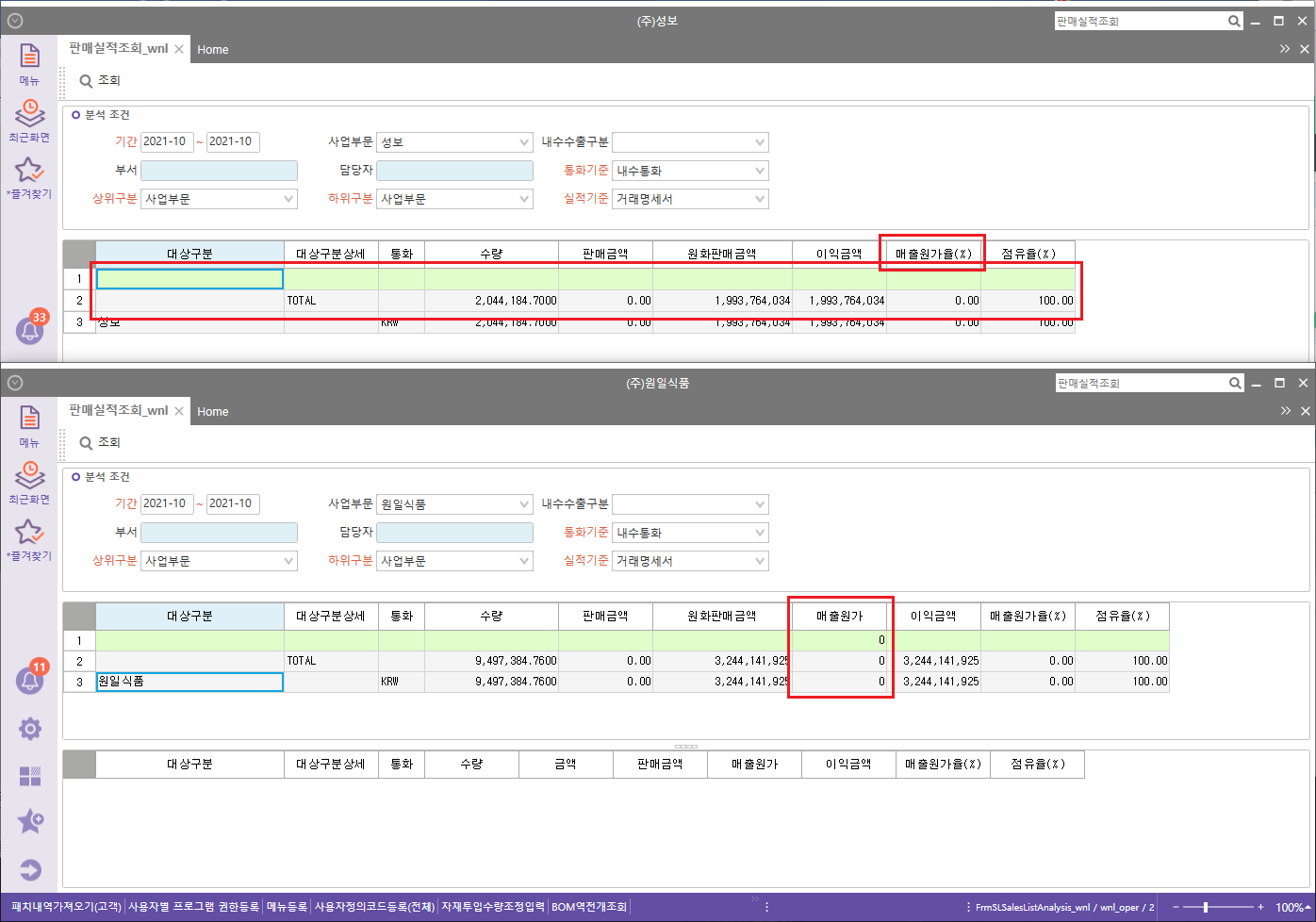
Task: Close the 판매실적조회_wnl tab in the 원일식품 window
Action: (x=179, y=411)
